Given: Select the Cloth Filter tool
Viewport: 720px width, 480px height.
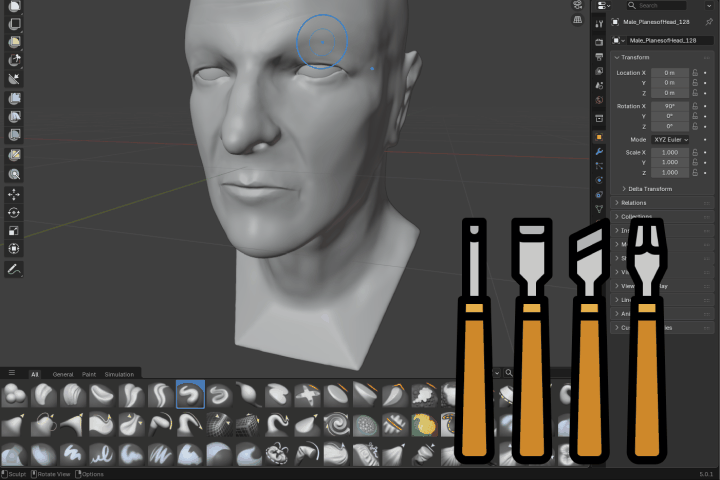Looking at the screenshot, I should (14, 117).
